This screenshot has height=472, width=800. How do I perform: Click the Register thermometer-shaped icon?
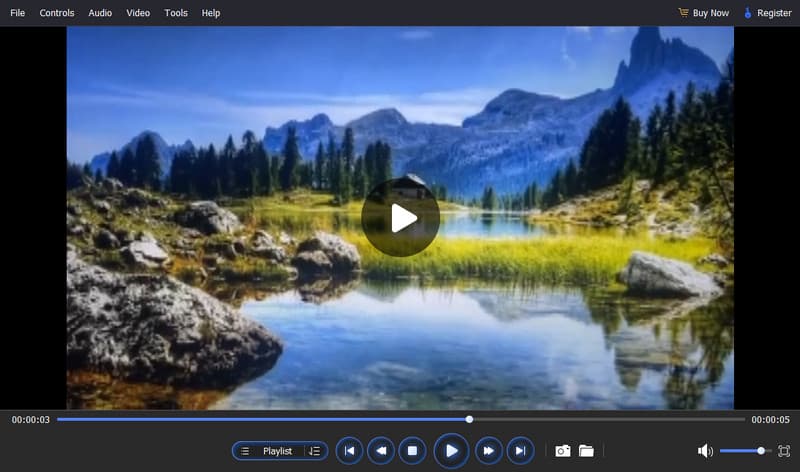pyautogui.click(x=747, y=13)
